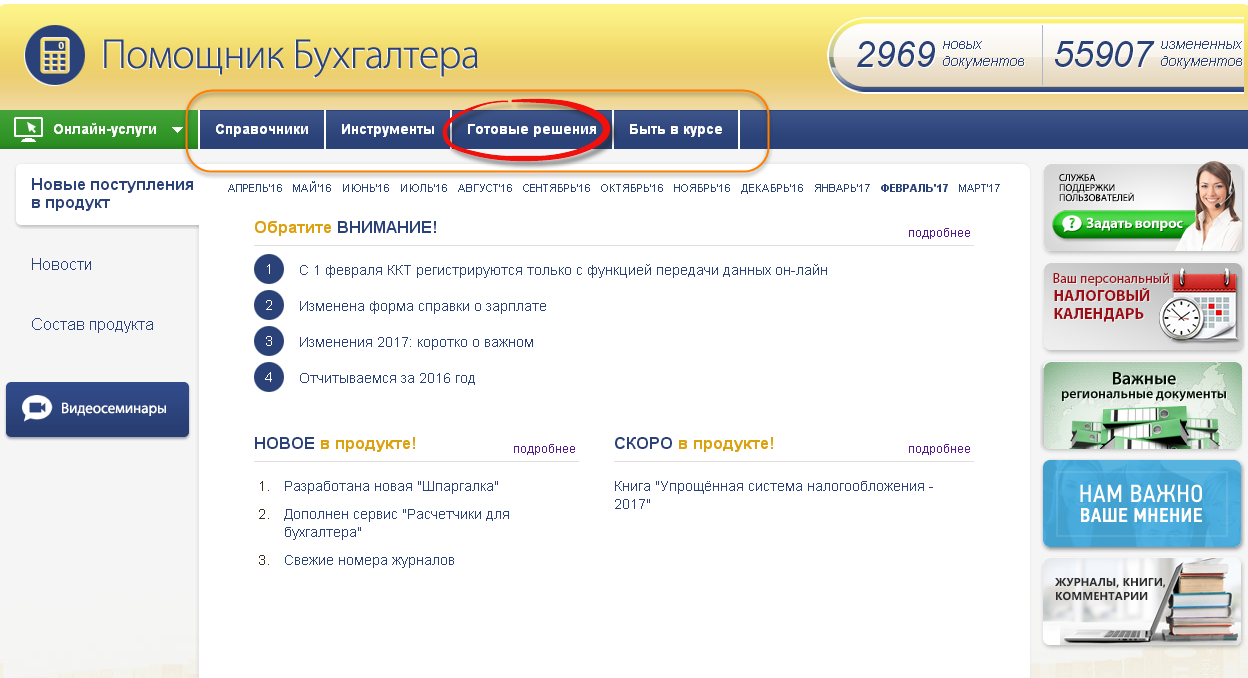Select month ЯНВАРЬ'17 in timeline

[841, 188]
